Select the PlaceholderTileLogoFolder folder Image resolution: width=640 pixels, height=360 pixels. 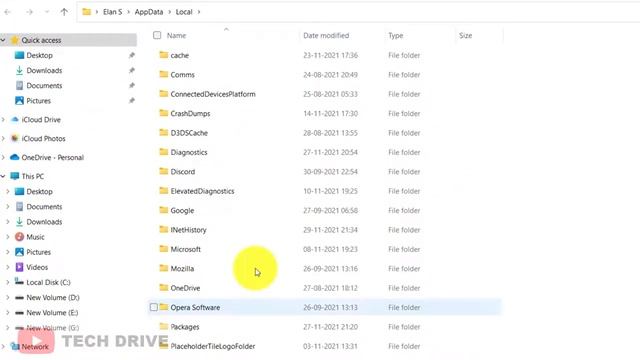[x=213, y=346]
